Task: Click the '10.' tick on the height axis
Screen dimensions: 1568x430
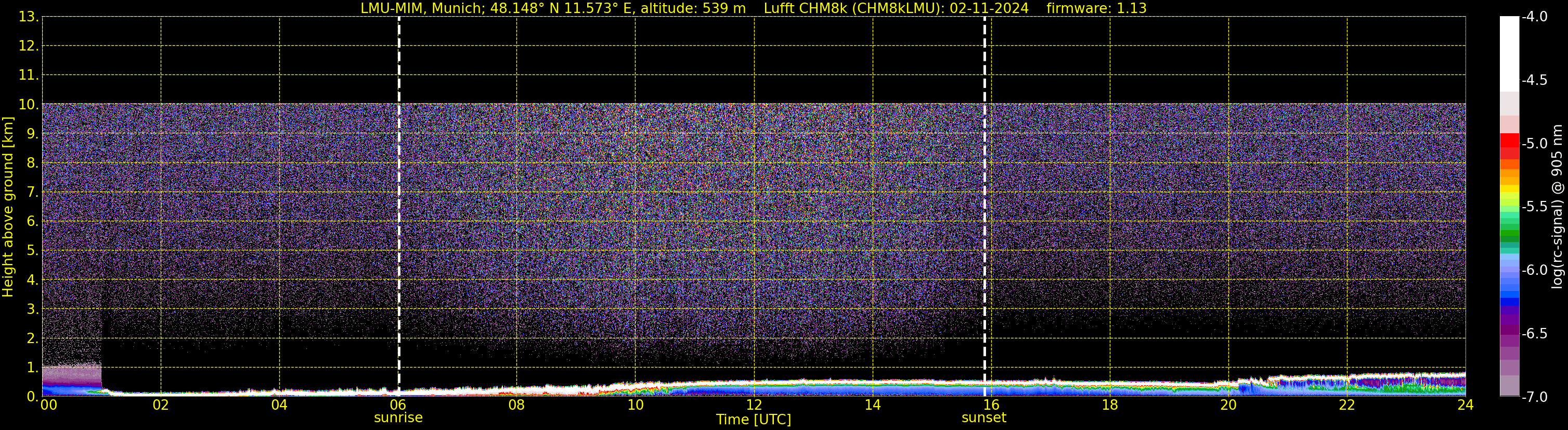Action: (29, 105)
